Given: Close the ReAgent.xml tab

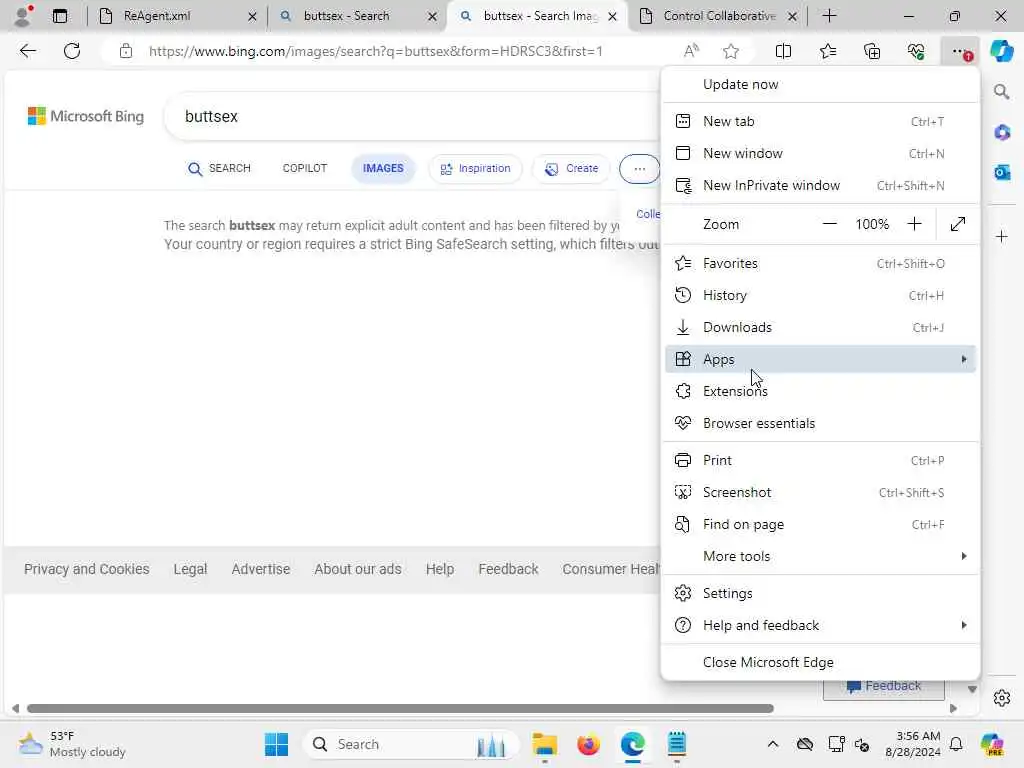Looking at the screenshot, I should 252,16.
